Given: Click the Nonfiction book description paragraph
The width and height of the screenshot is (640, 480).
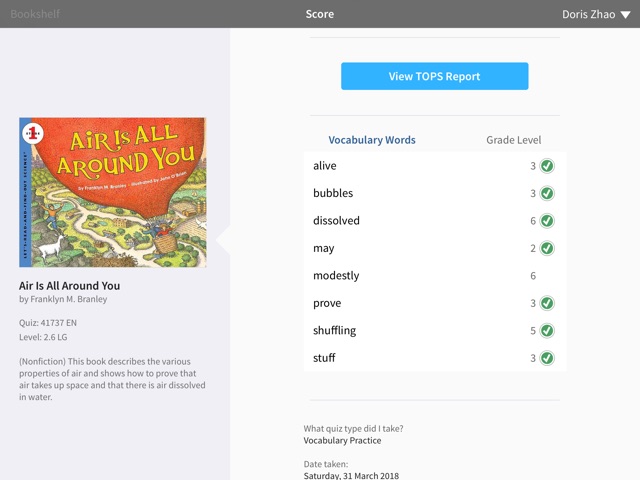Looking at the screenshot, I should (x=112, y=379).
